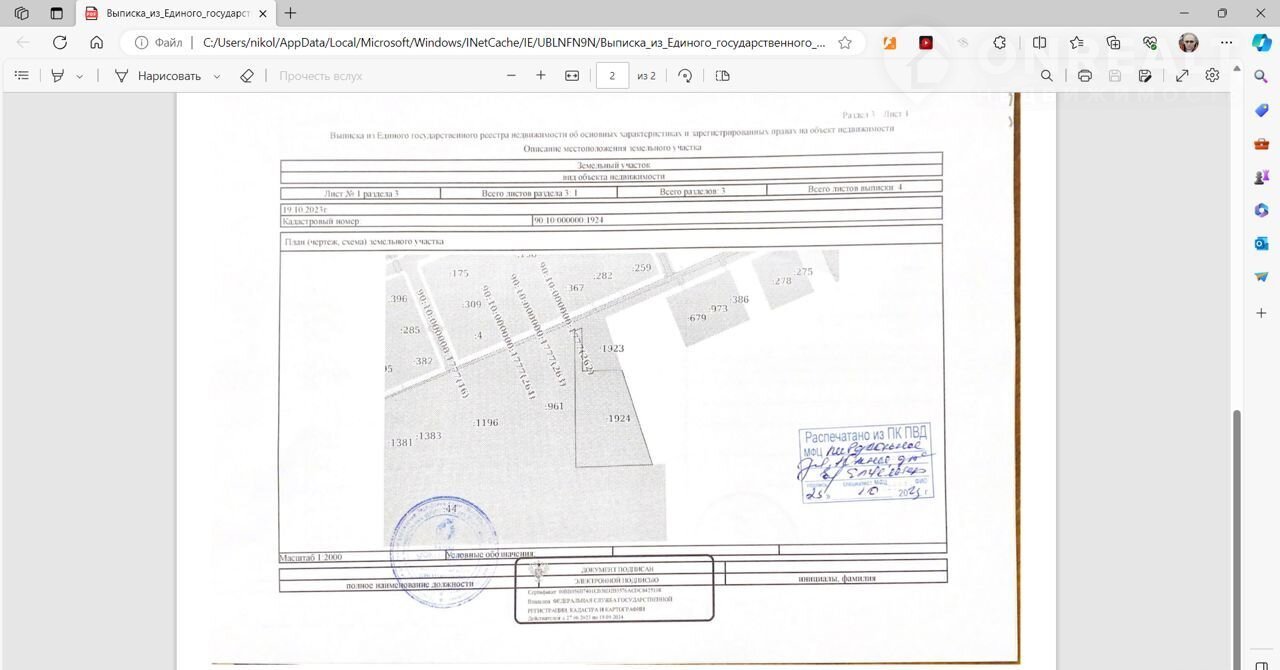Image resolution: width=1280 pixels, height=670 pixels.
Task: Zoom in with the plus button
Action: [x=541, y=76]
